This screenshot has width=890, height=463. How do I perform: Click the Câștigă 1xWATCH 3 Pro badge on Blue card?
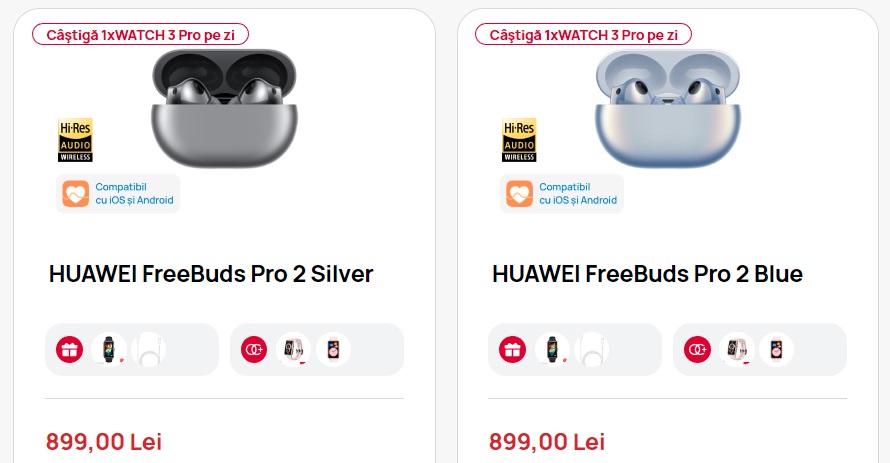point(583,35)
